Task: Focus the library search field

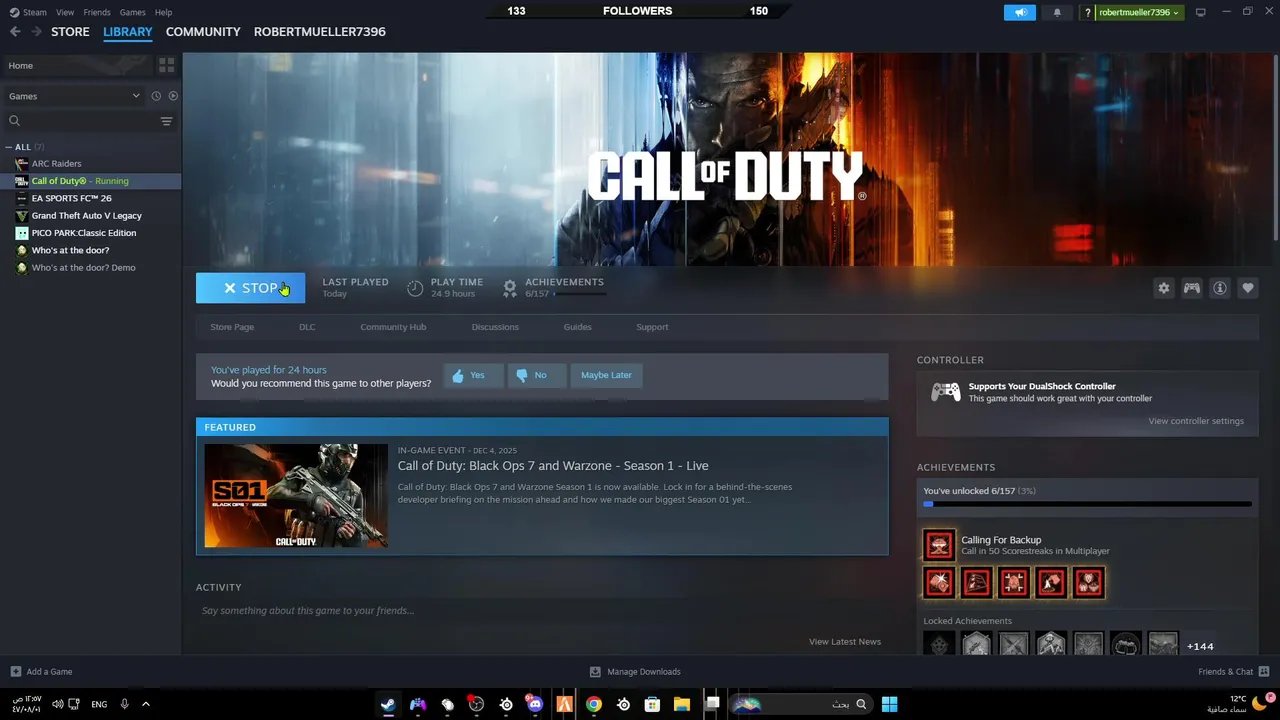Action: tap(82, 121)
